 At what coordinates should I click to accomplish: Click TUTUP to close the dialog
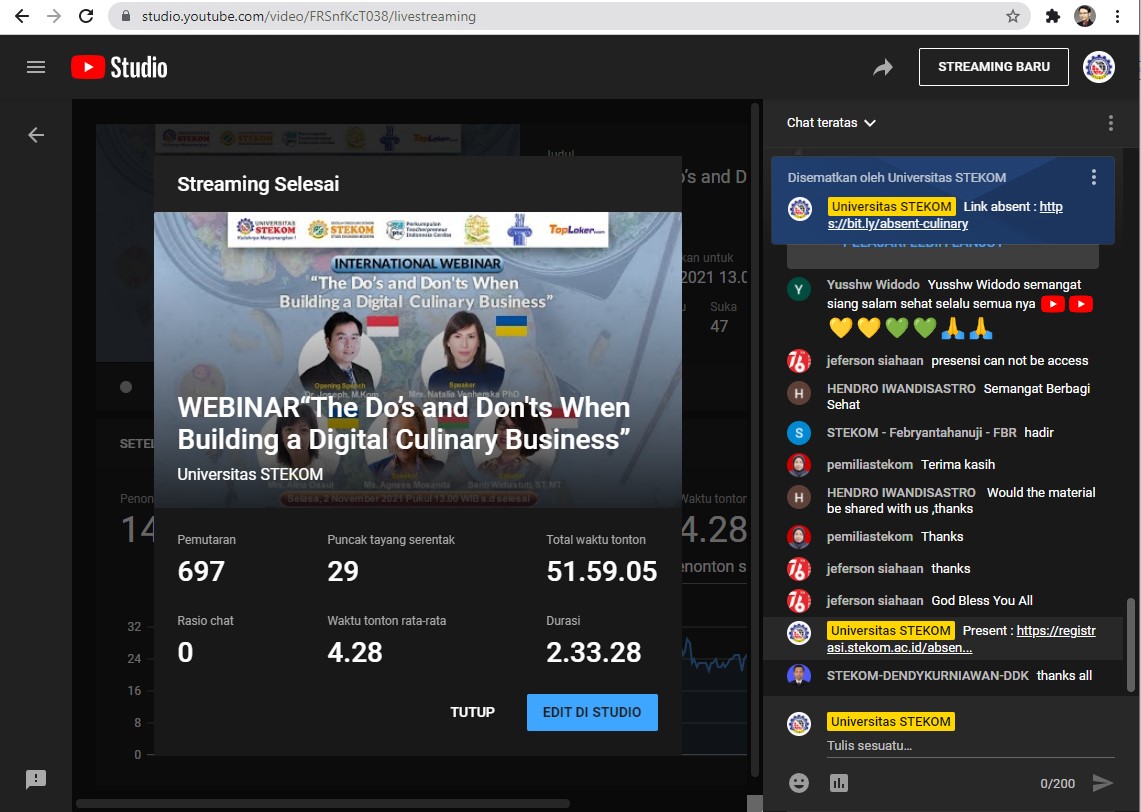472,712
